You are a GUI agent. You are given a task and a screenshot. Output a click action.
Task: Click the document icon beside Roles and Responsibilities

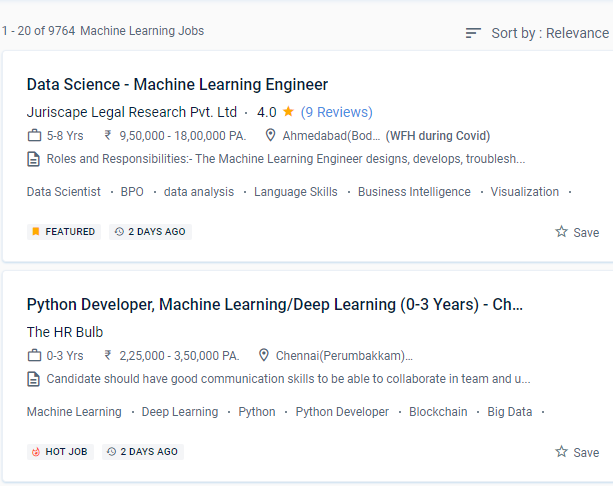click(34, 159)
